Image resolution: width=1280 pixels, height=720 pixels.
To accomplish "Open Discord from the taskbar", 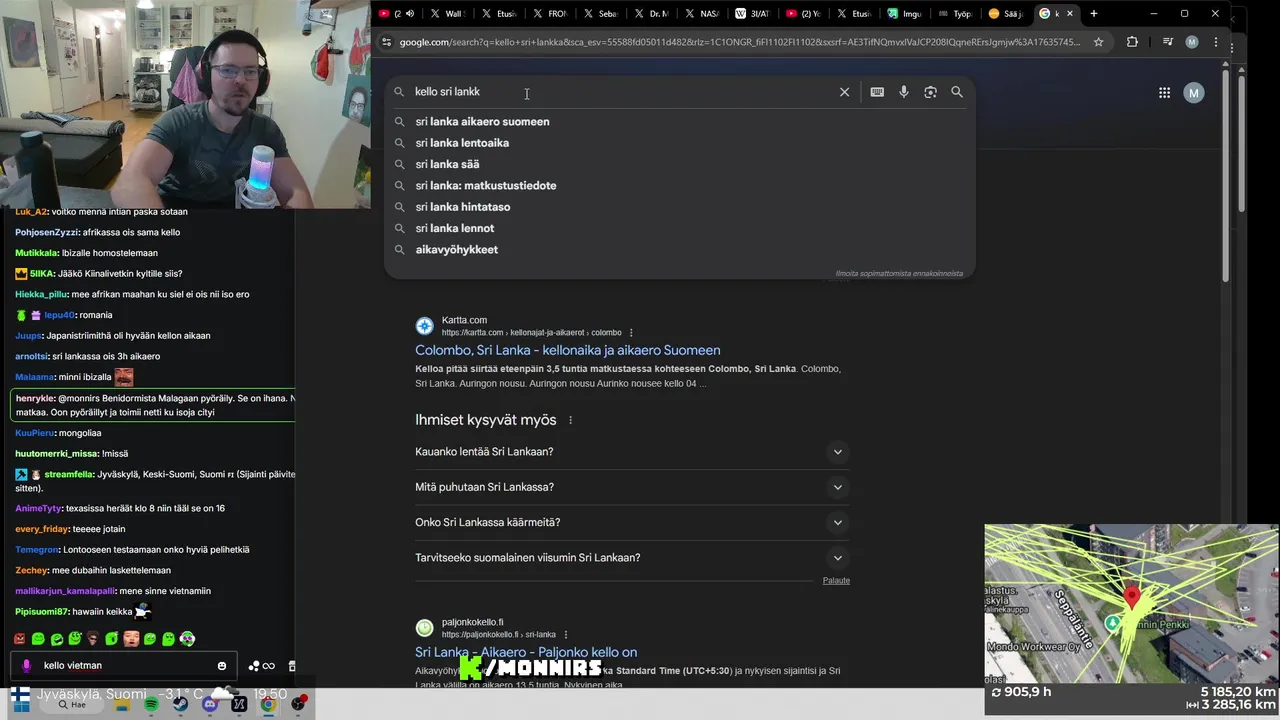I will (x=210, y=704).
